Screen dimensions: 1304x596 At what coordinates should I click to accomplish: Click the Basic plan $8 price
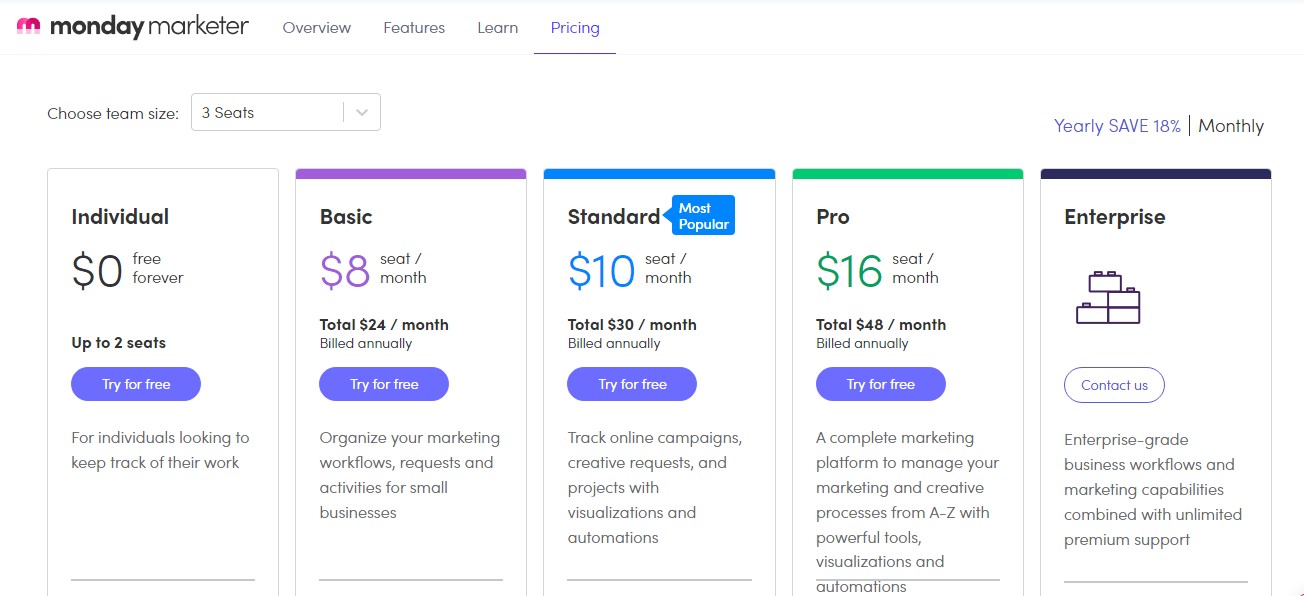[345, 271]
